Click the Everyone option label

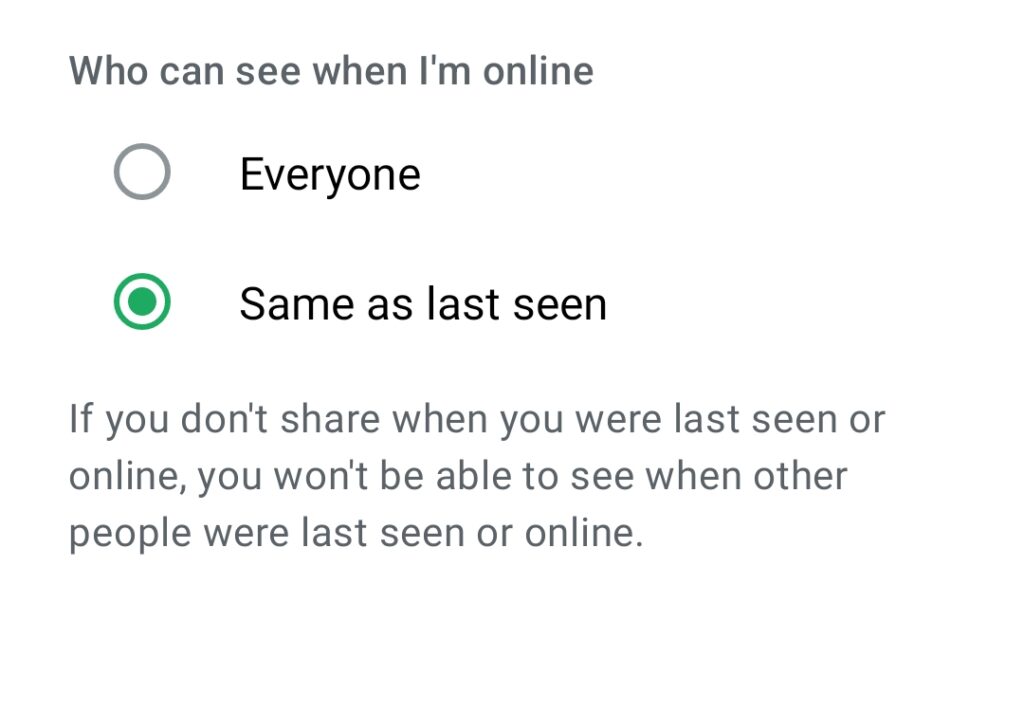[x=330, y=175]
